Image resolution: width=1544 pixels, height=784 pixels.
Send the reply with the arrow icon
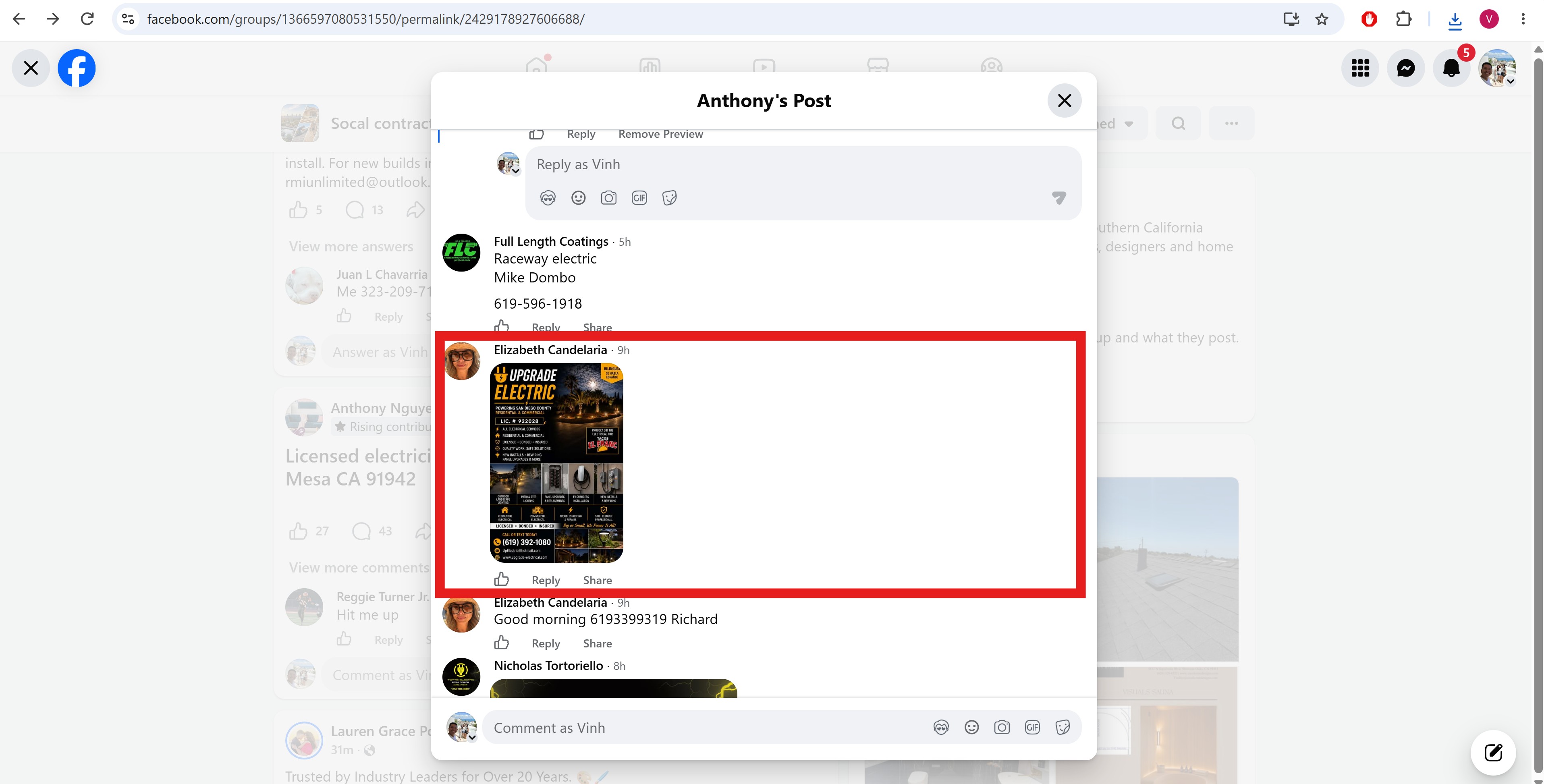[1059, 198]
